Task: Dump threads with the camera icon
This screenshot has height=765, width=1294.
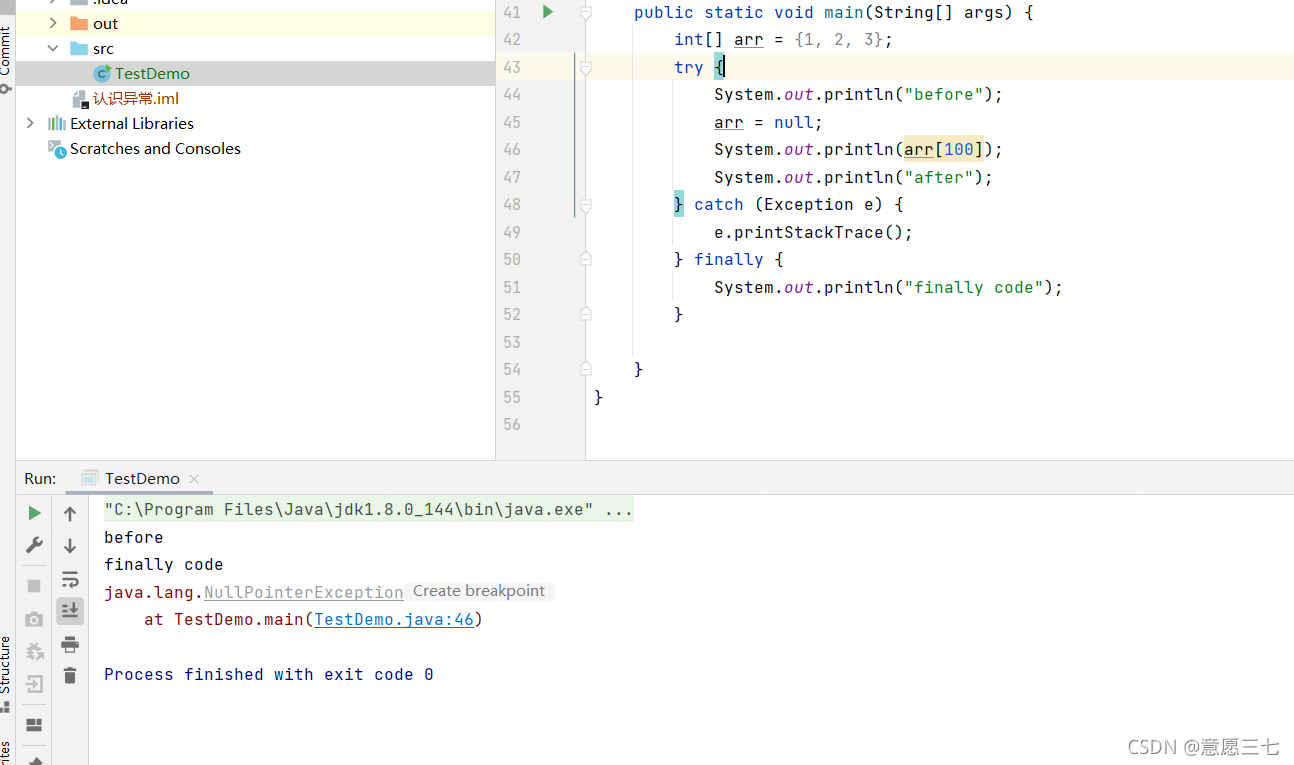Action: coord(34,619)
